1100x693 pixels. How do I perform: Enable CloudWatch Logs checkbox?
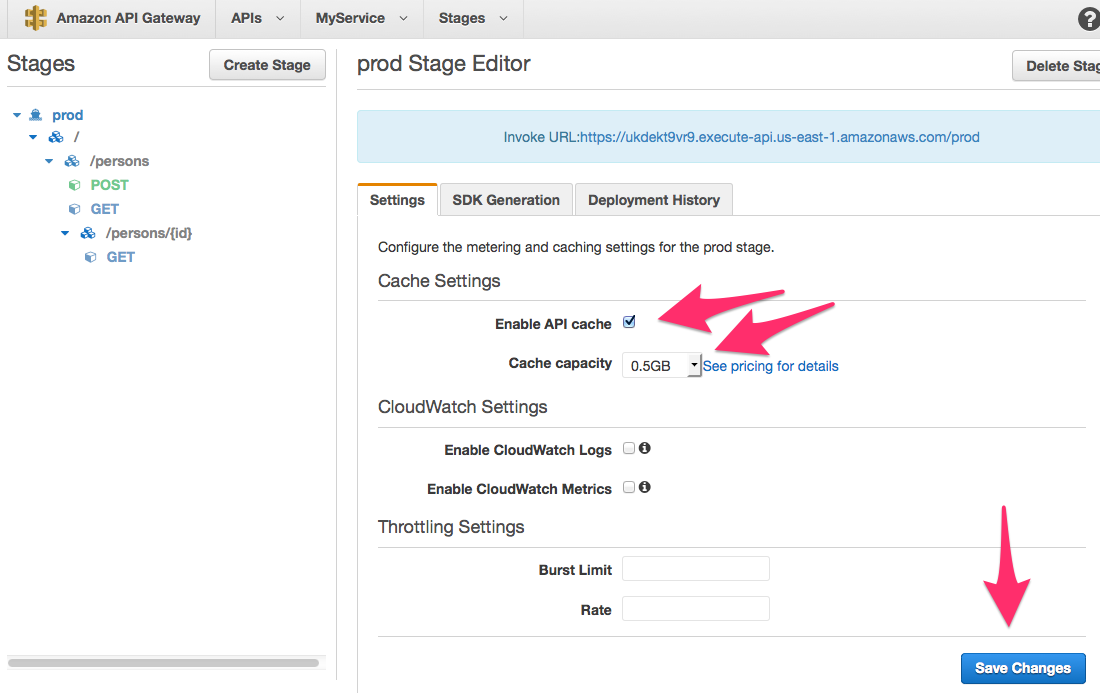[x=629, y=448]
